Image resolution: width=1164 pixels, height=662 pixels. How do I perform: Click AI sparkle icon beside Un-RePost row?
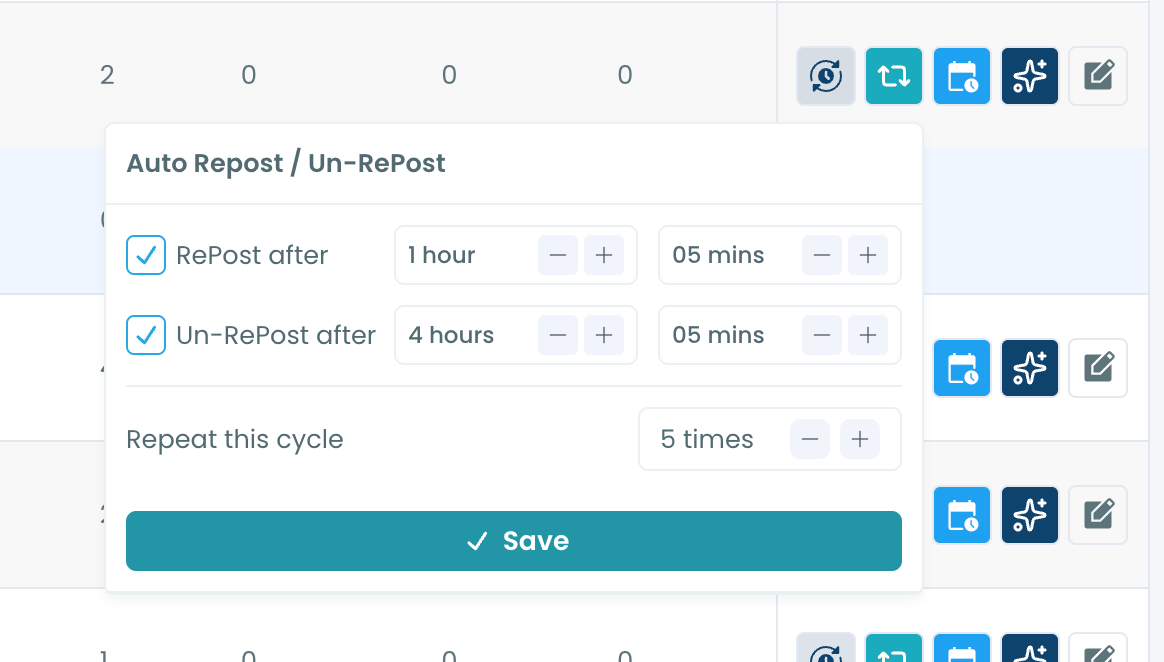[1030, 368]
